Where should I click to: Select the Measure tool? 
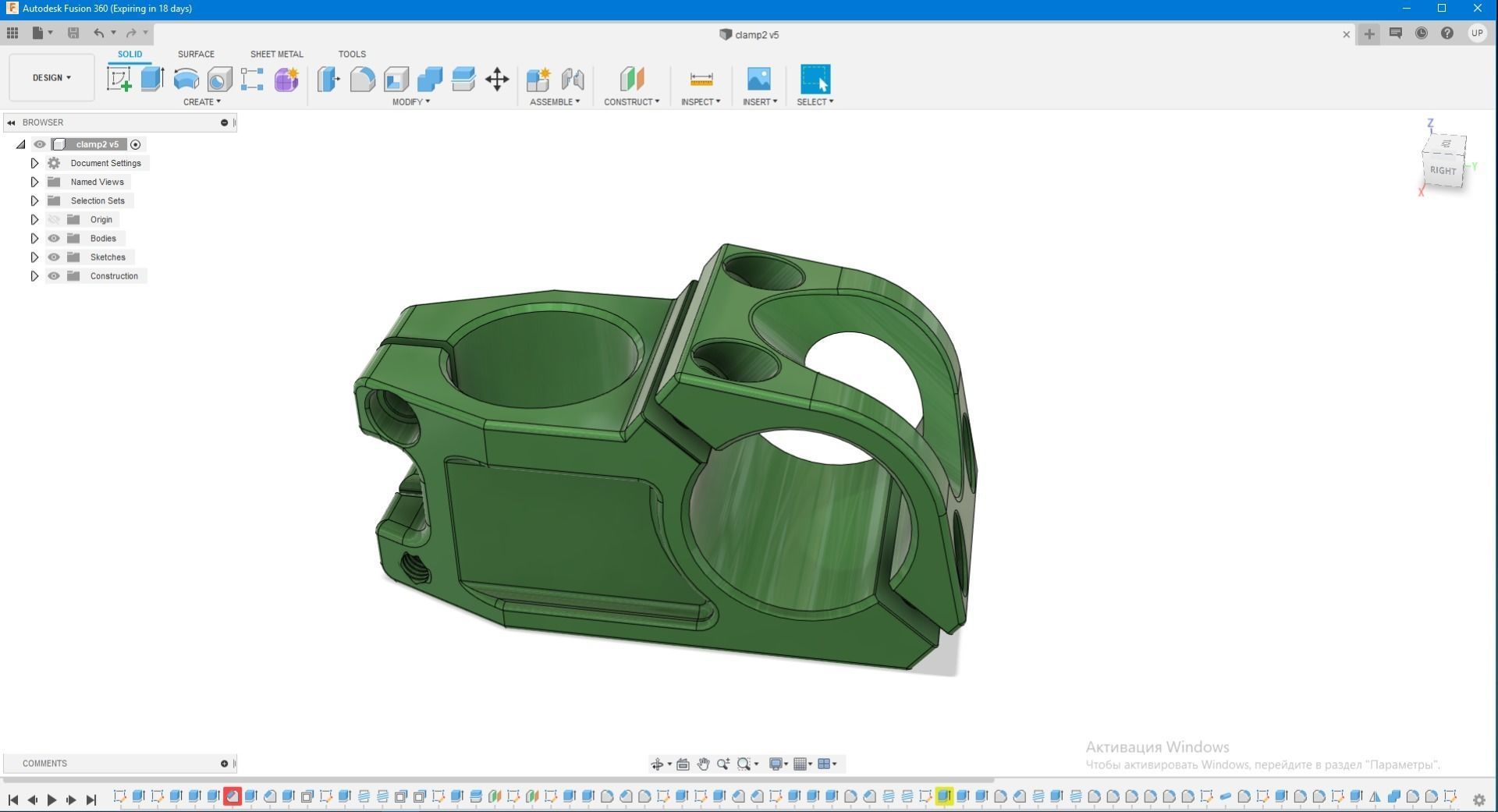[x=701, y=79]
